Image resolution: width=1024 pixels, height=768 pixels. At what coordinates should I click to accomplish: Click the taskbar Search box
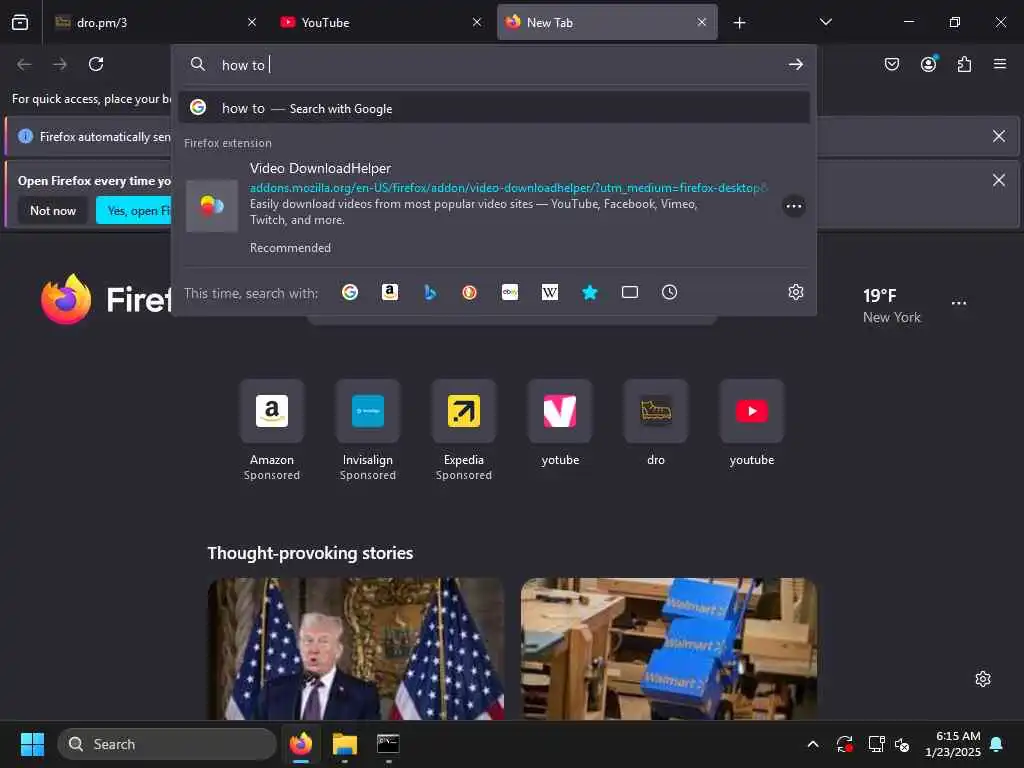coord(167,744)
